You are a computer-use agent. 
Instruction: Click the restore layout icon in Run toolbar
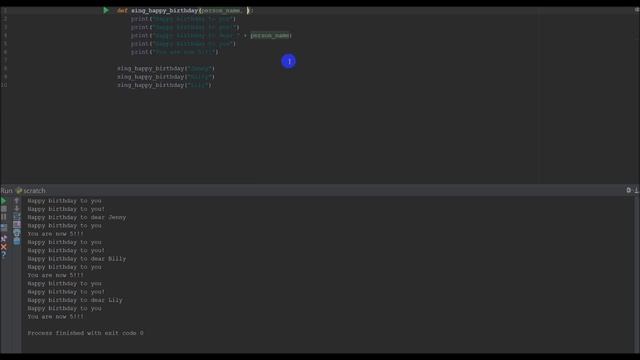[x=4, y=227]
